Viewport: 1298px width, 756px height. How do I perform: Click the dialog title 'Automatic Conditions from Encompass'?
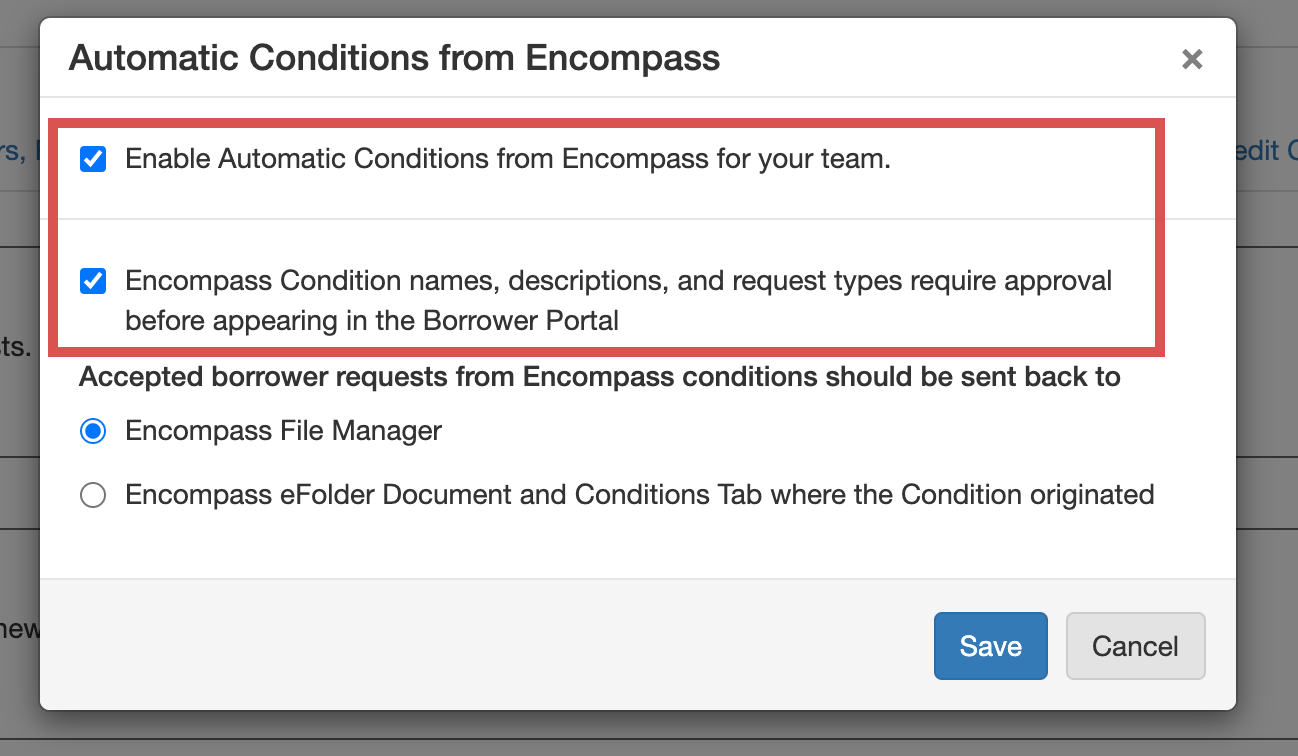(394, 58)
